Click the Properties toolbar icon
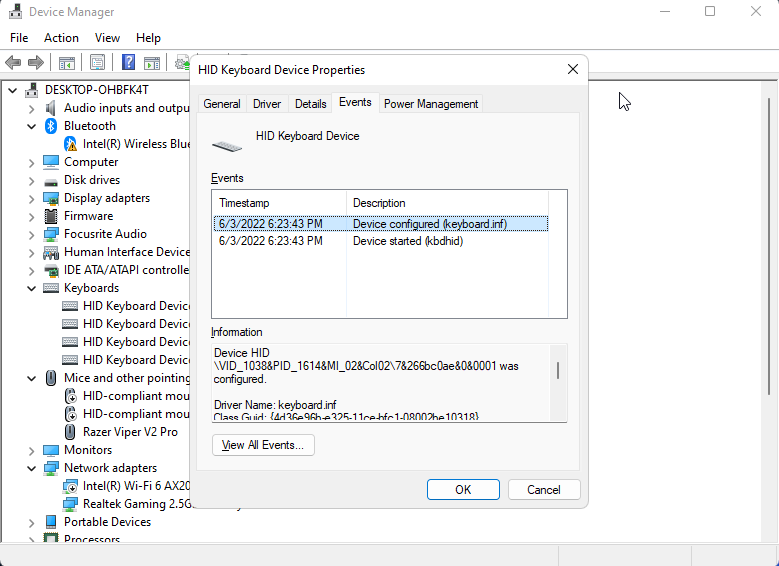779x566 pixels. [x=97, y=63]
